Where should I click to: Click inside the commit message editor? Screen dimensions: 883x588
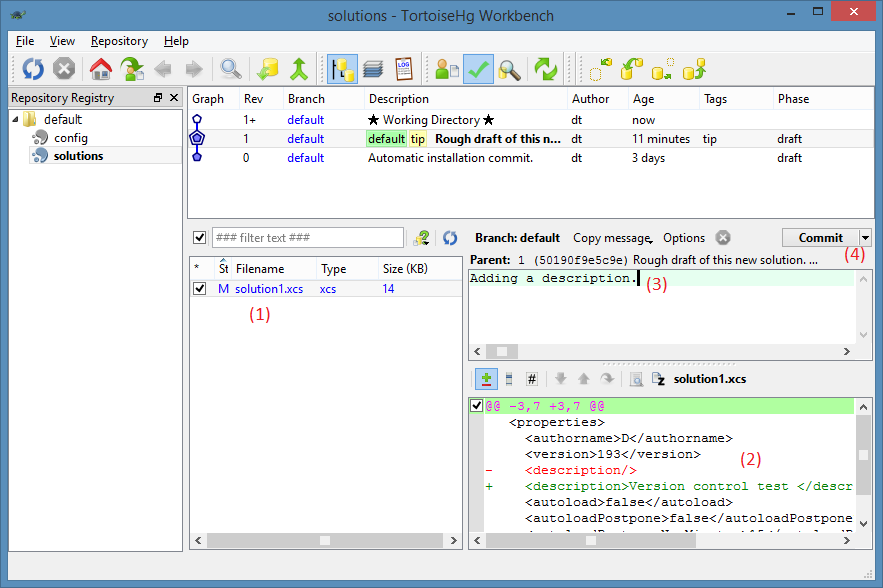(x=662, y=307)
